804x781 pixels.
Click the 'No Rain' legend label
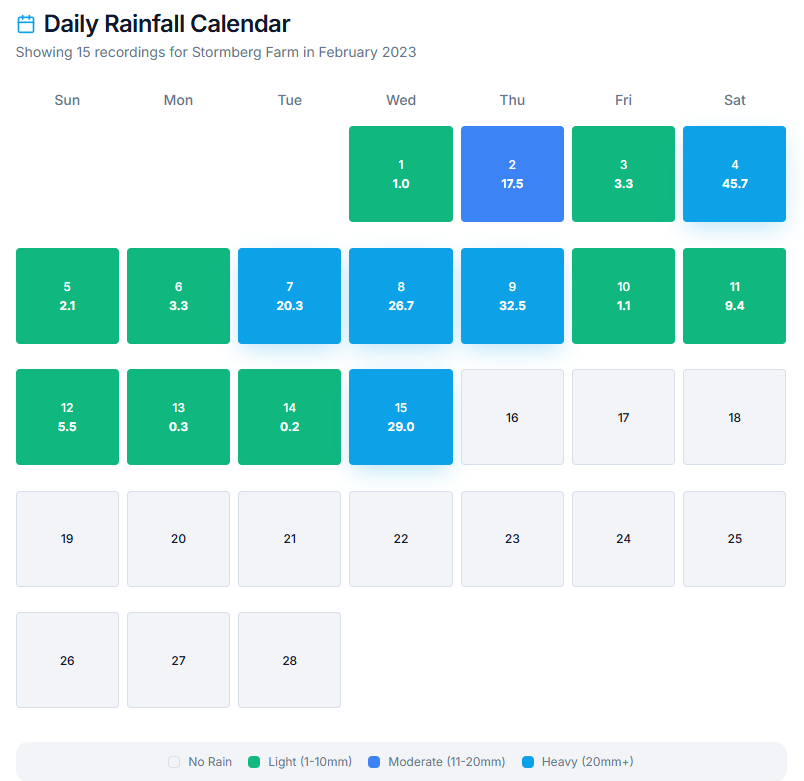[x=207, y=762]
